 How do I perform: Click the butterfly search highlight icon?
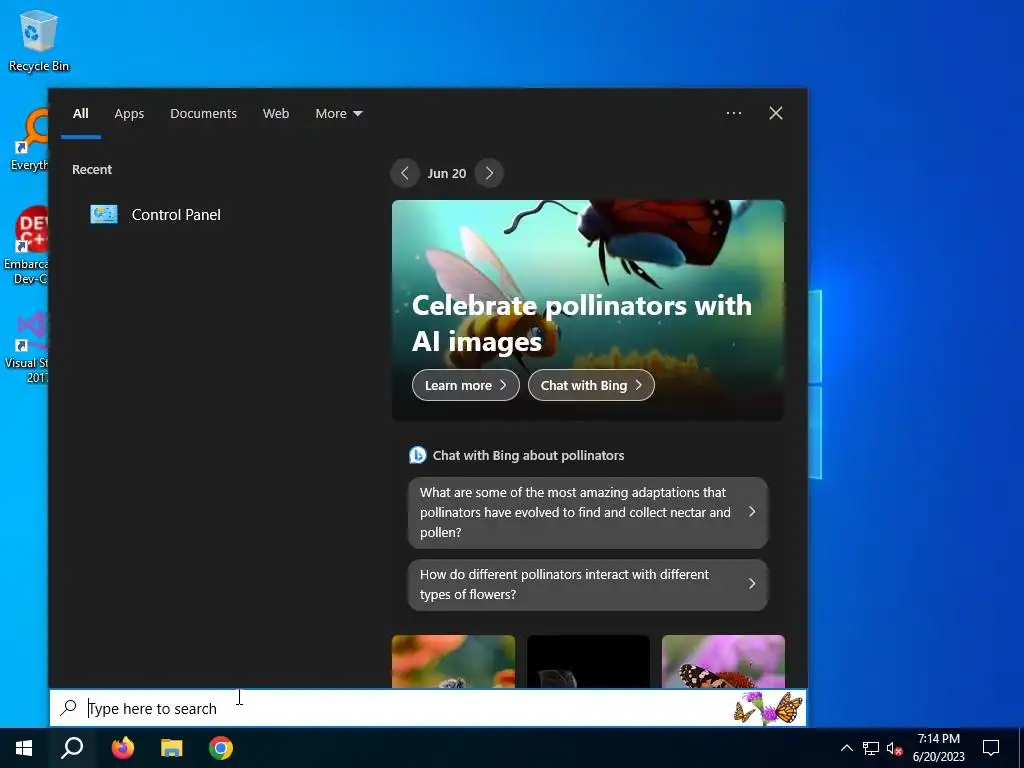[x=768, y=708]
